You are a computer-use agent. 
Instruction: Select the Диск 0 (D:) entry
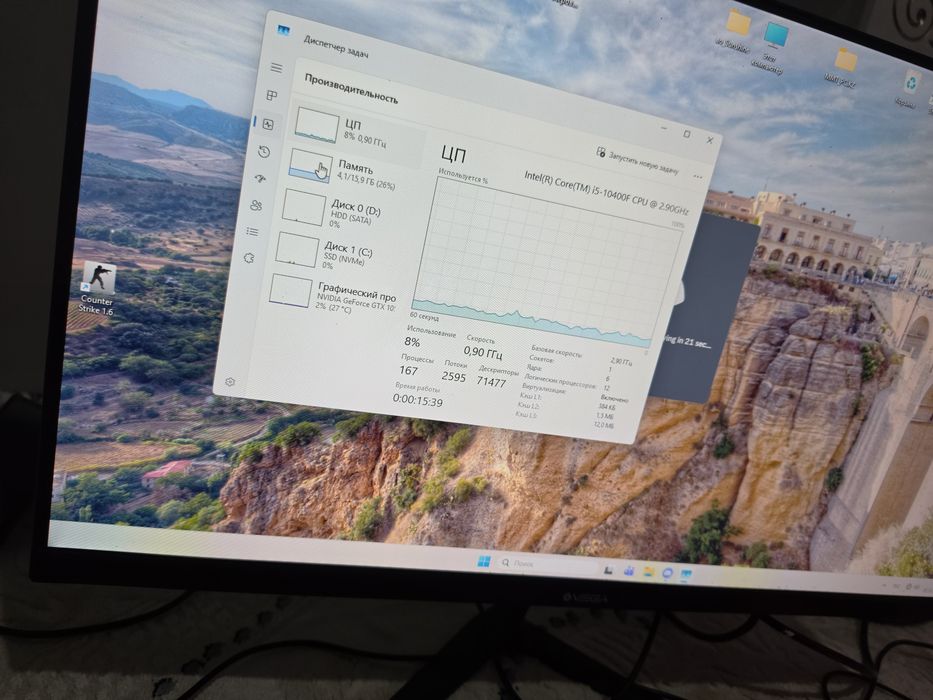(x=347, y=211)
